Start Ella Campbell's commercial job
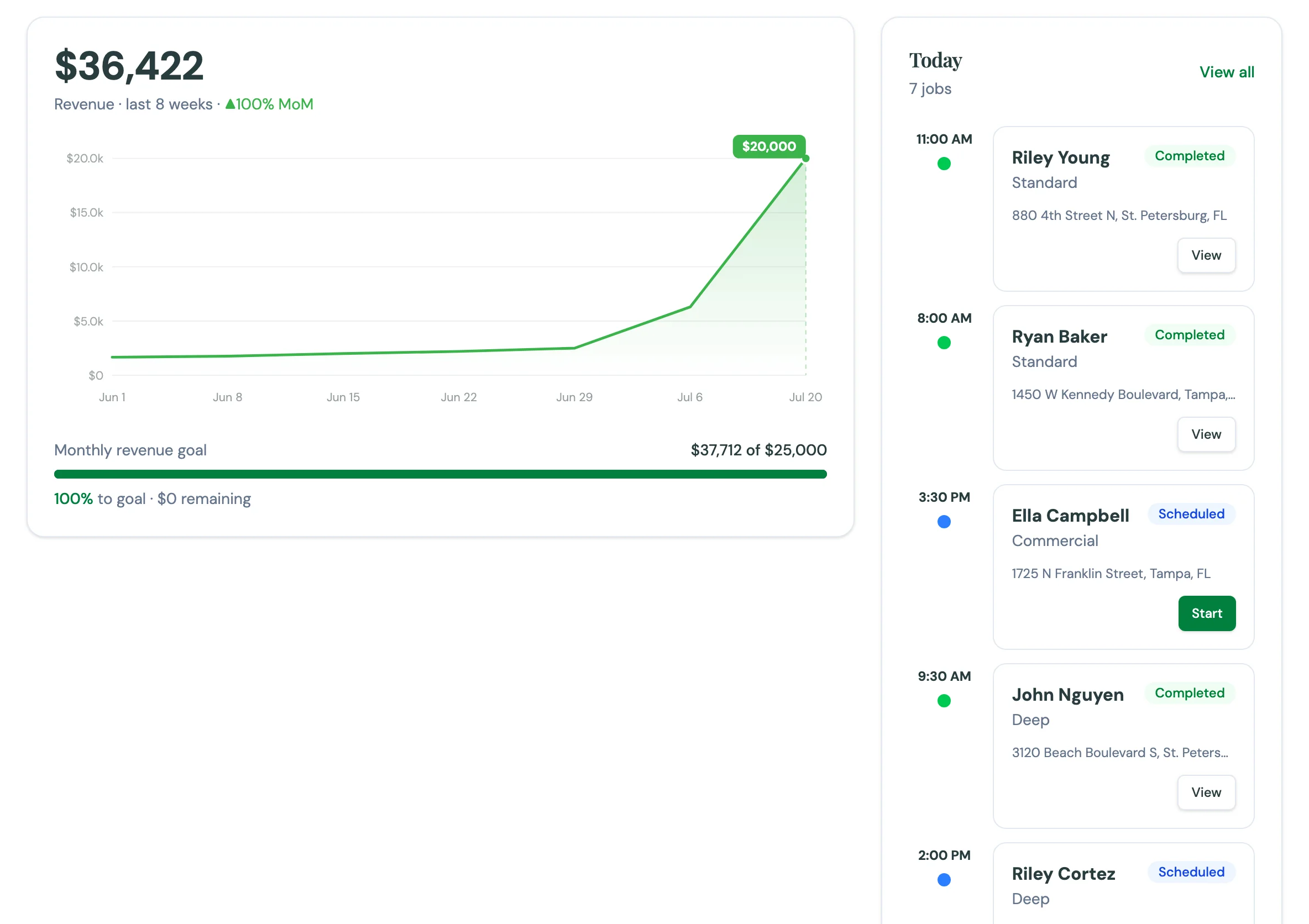This screenshot has height=924, width=1309. 1206,613
